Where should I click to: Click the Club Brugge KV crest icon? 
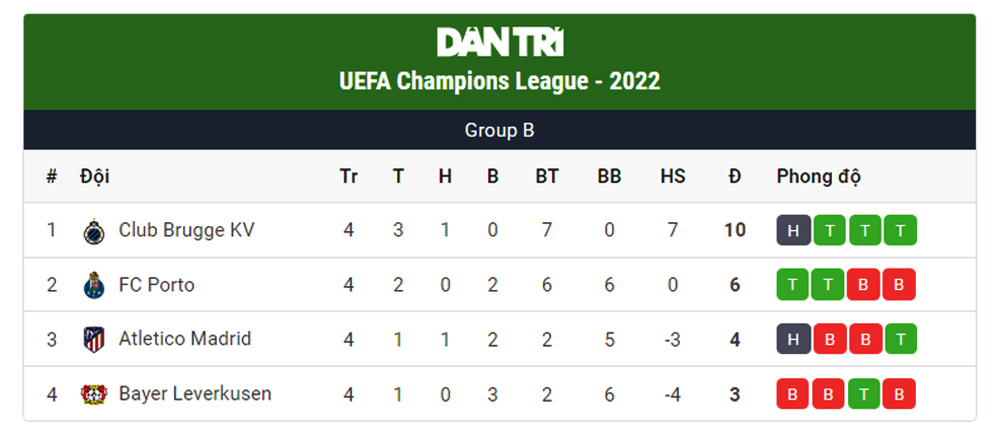[x=94, y=231]
